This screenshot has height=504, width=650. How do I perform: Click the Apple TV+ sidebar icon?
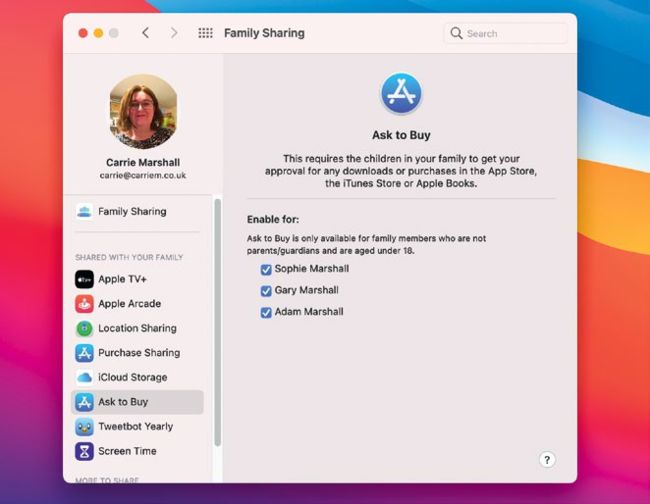tap(84, 279)
